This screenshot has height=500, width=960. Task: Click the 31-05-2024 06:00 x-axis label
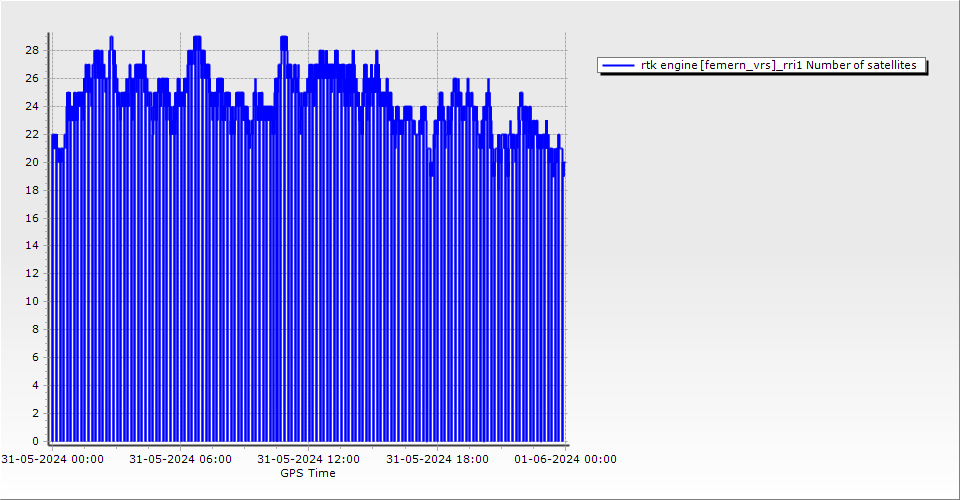(180, 459)
